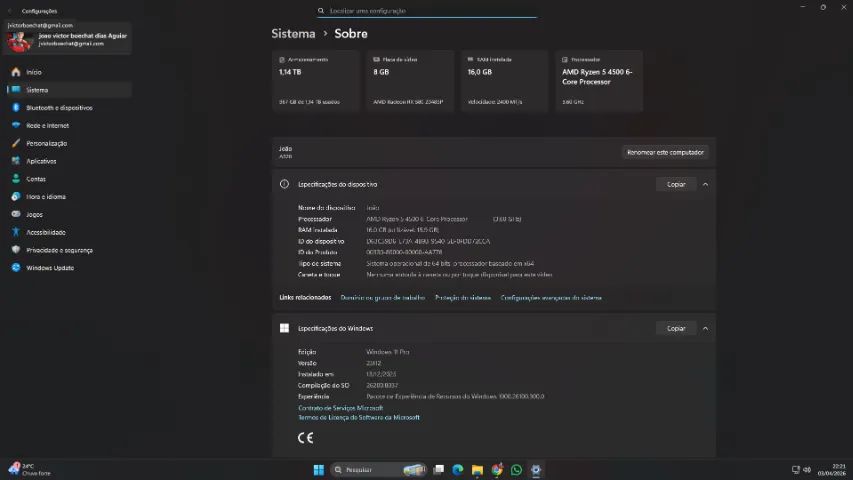
Task: Go to Privacidade e segurança menu item
Action: tap(60, 250)
